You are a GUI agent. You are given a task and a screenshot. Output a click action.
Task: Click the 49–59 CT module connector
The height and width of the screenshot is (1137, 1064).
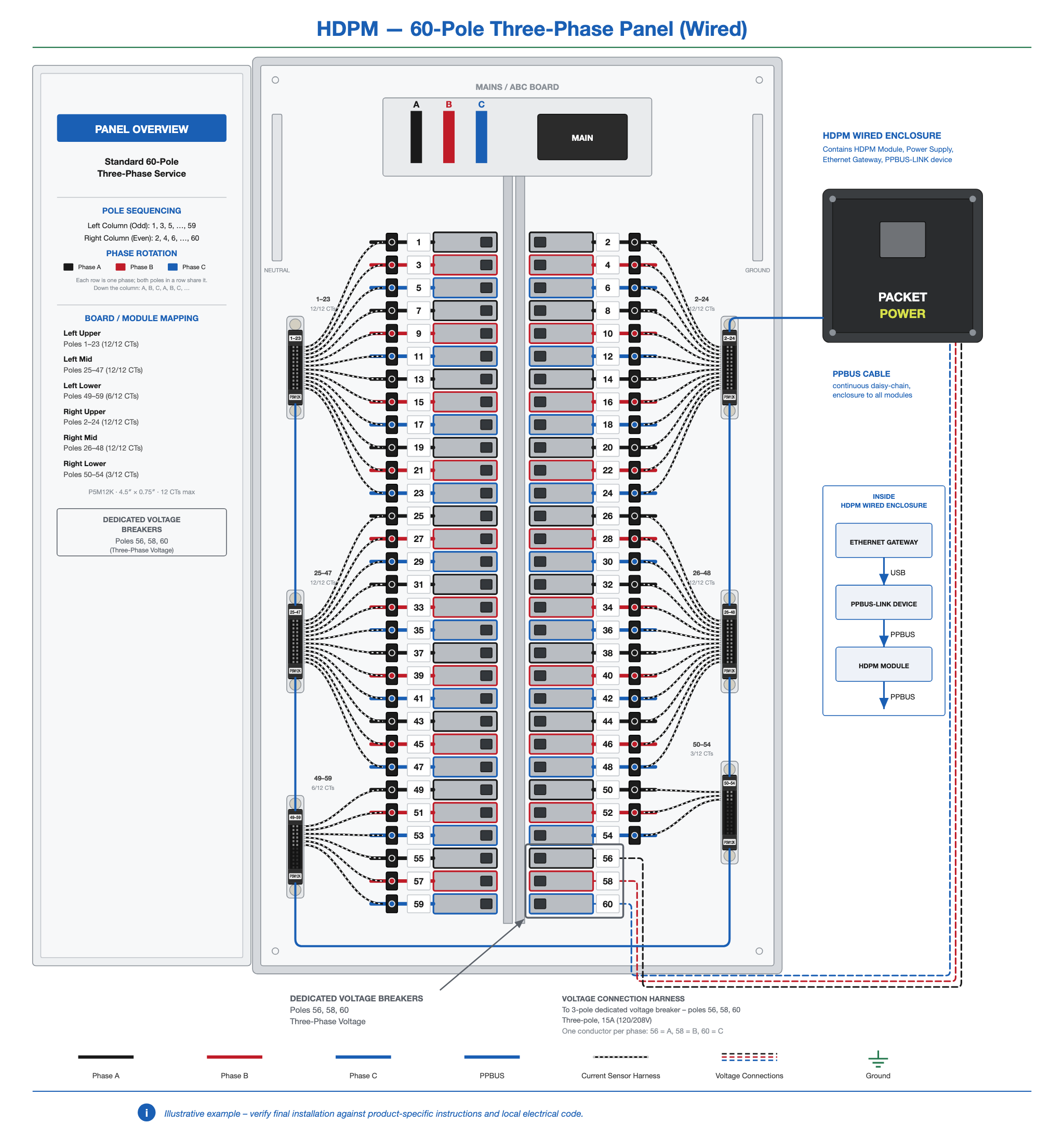tap(295, 847)
